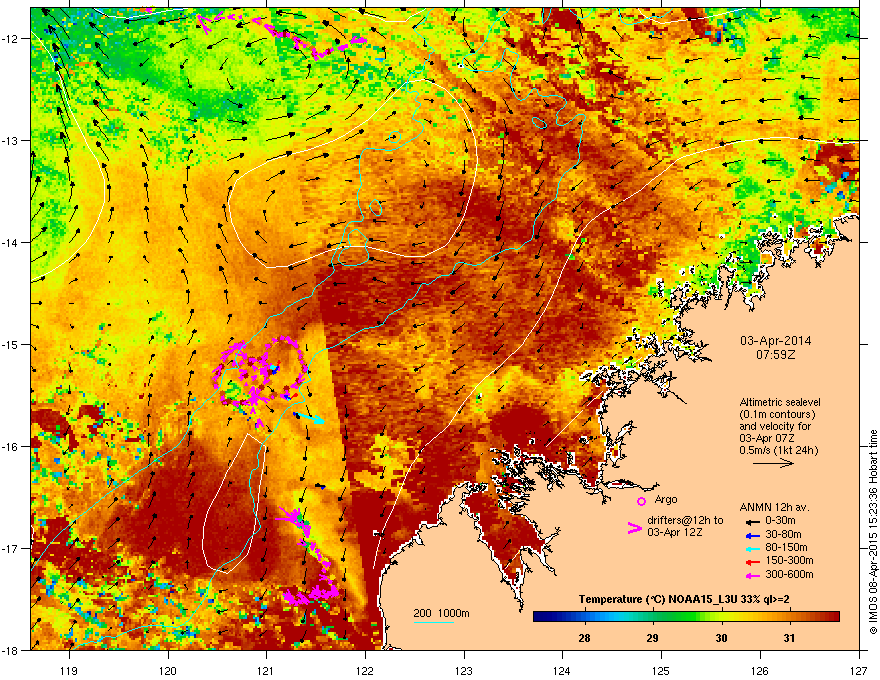Click the blue 30-80m arrow legend marker
This screenshot has width=880, height=680.
[x=753, y=535]
